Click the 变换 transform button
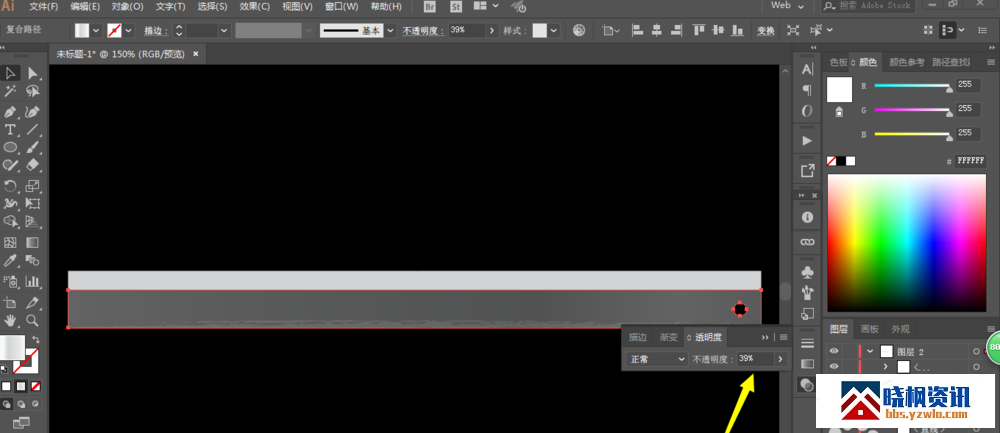The height and width of the screenshot is (433, 1000). [x=765, y=30]
